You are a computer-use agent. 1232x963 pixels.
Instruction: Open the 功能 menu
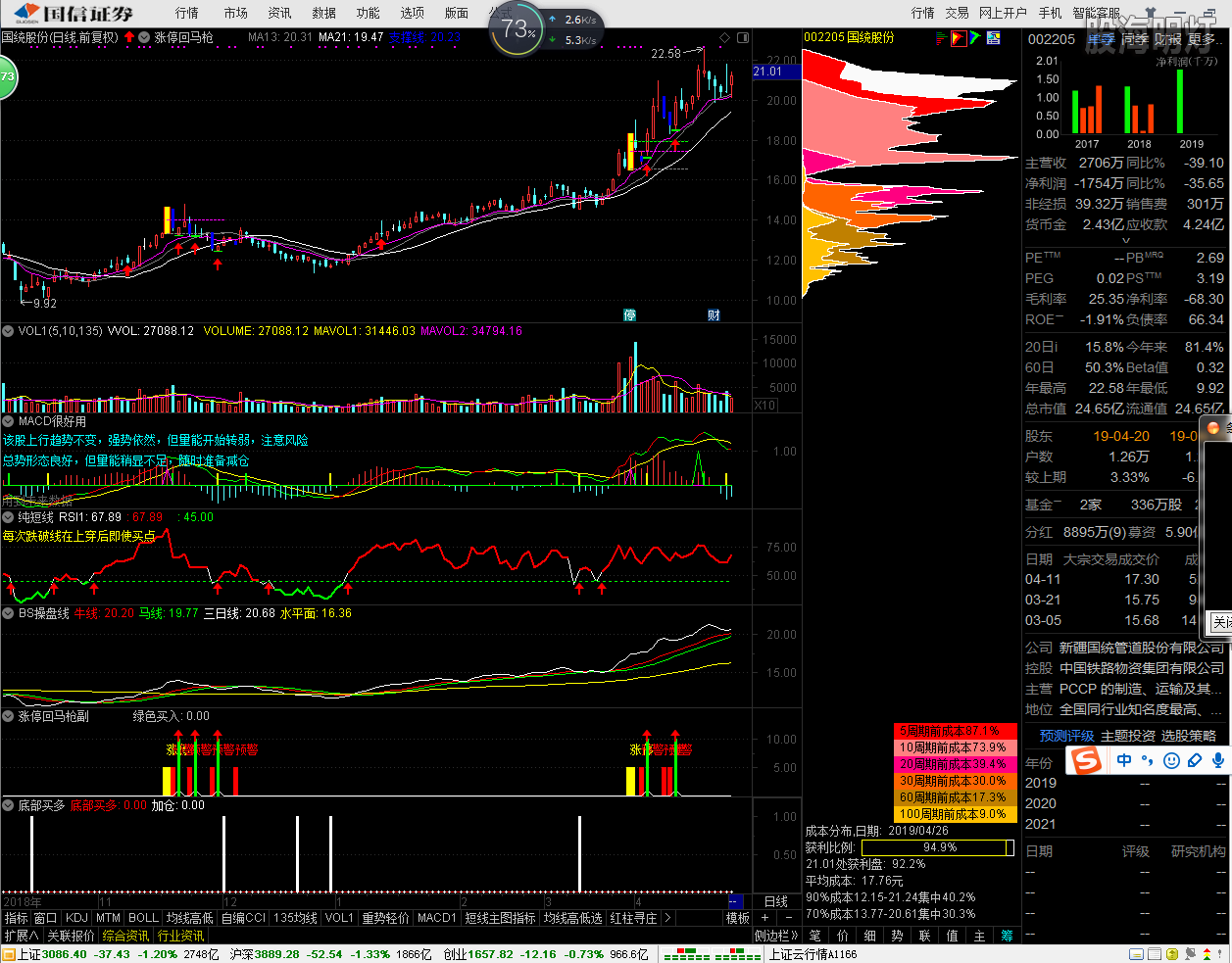click(368, 13)
